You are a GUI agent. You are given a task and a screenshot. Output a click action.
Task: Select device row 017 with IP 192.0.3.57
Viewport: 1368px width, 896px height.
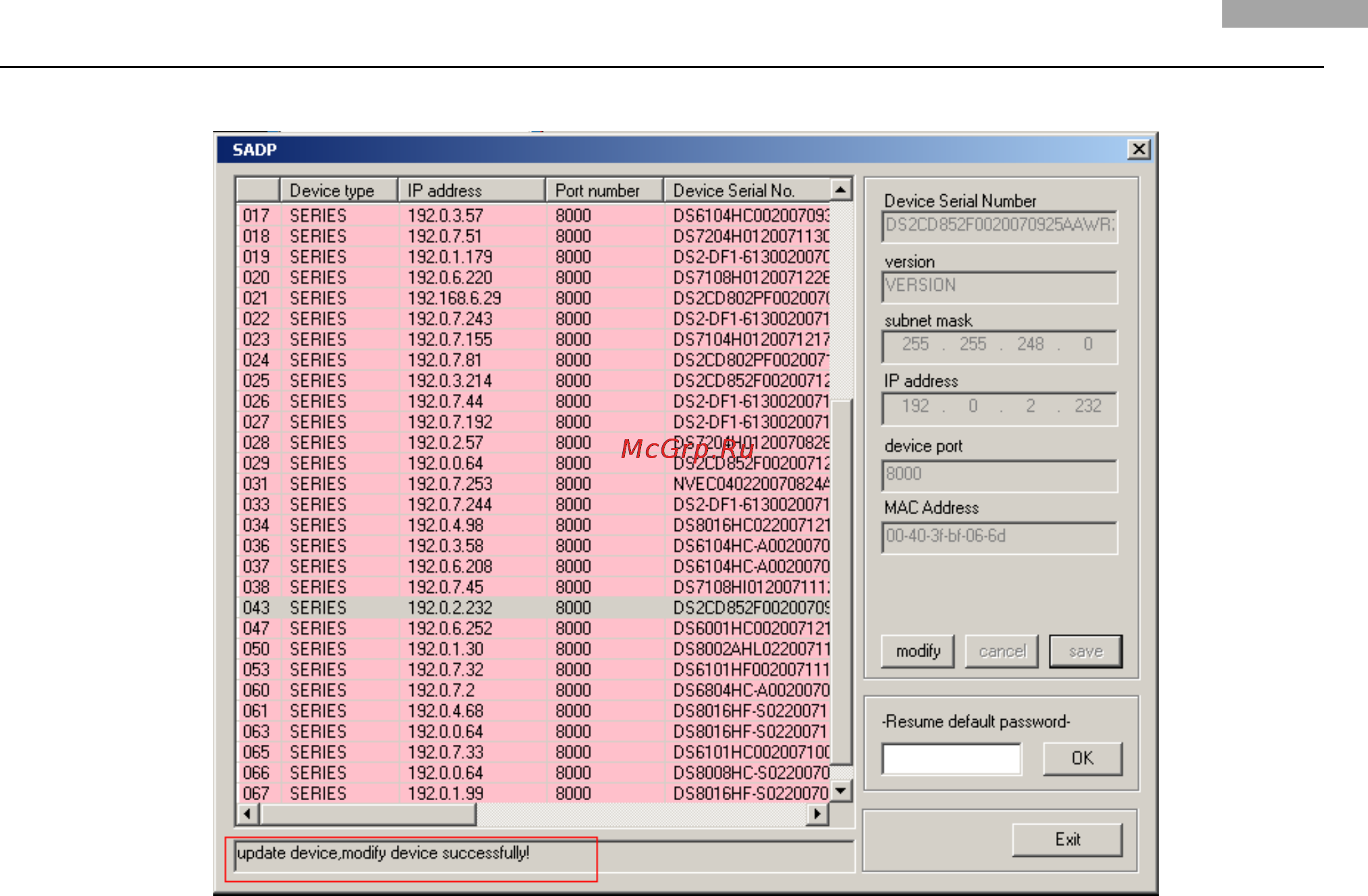[533, 215]
